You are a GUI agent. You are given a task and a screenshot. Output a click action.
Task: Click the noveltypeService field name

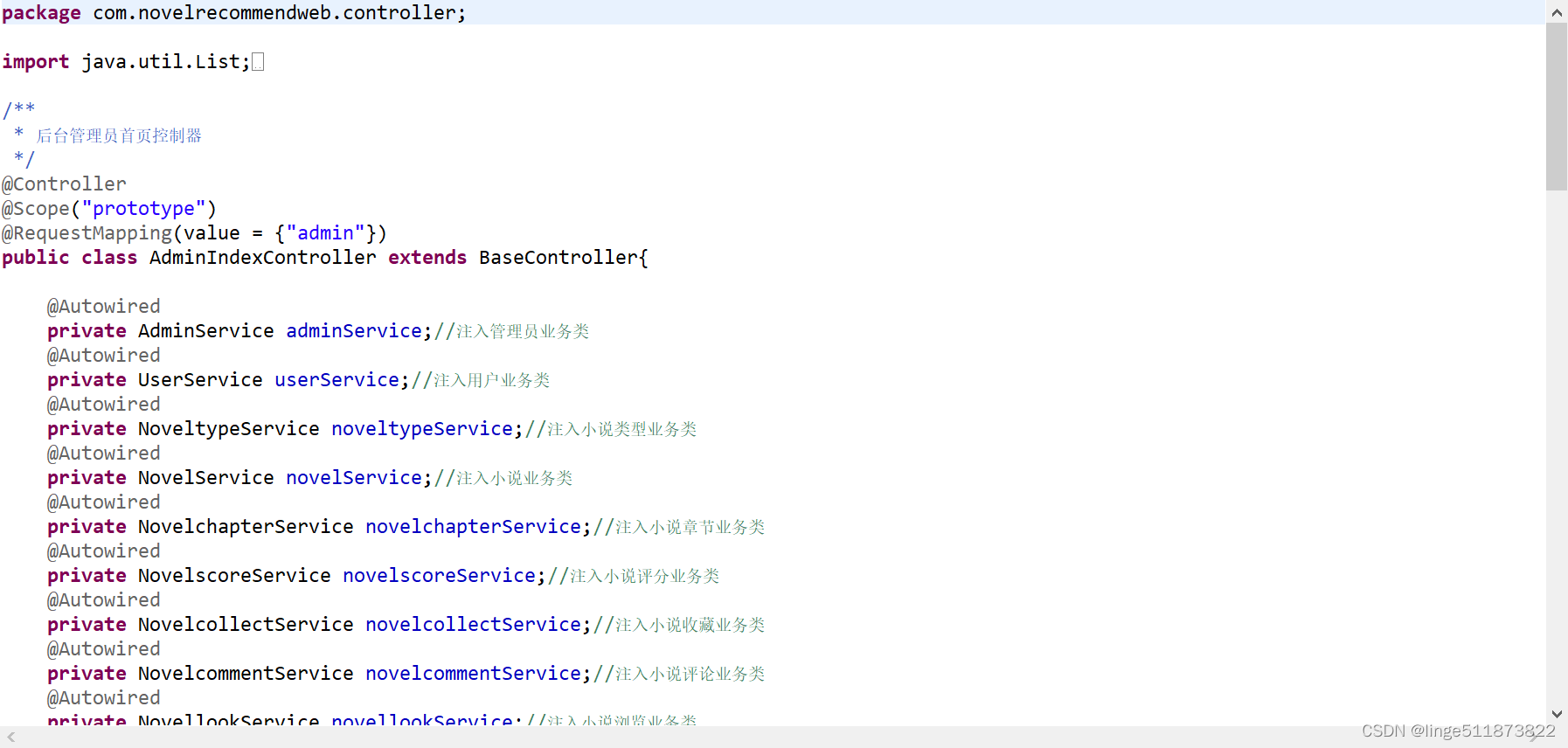tap(422, 429)
